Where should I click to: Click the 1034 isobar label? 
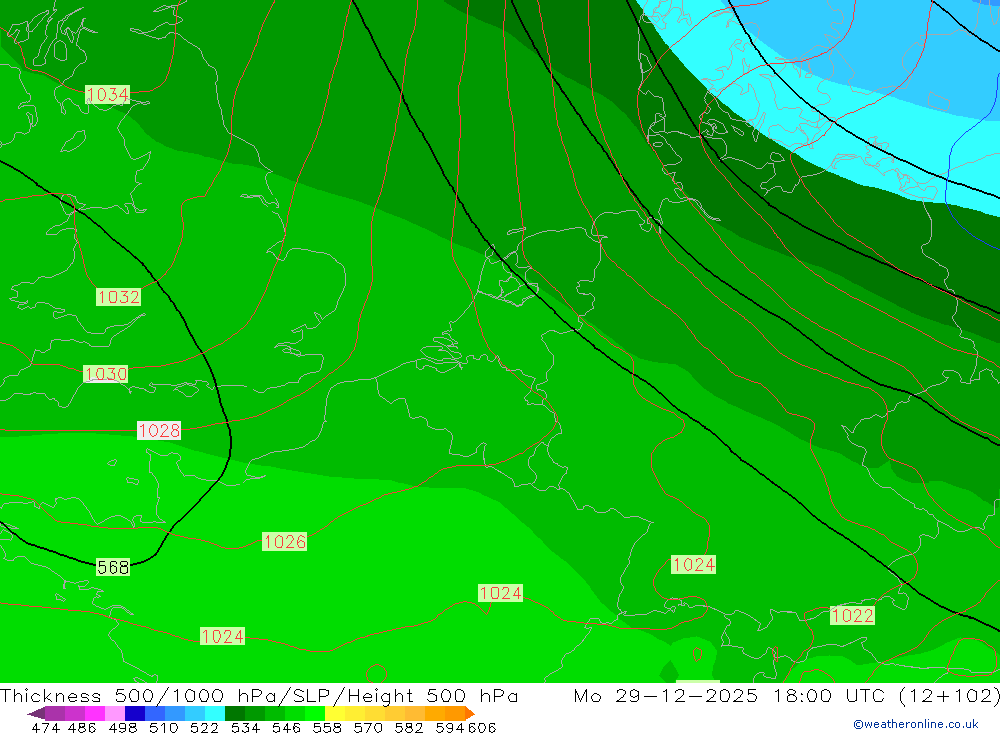click(107, 94)
